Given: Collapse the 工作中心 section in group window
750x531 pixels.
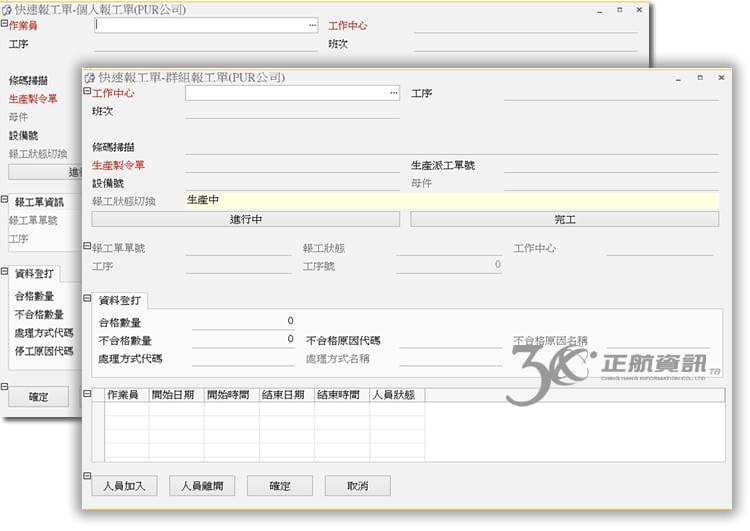Looking at the screenshot, I should 87,92.
